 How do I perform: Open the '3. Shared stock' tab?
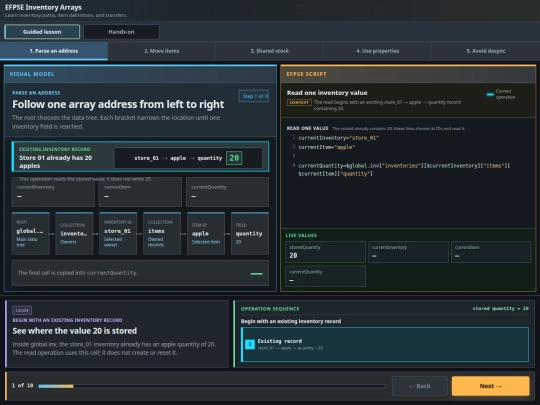270,51
